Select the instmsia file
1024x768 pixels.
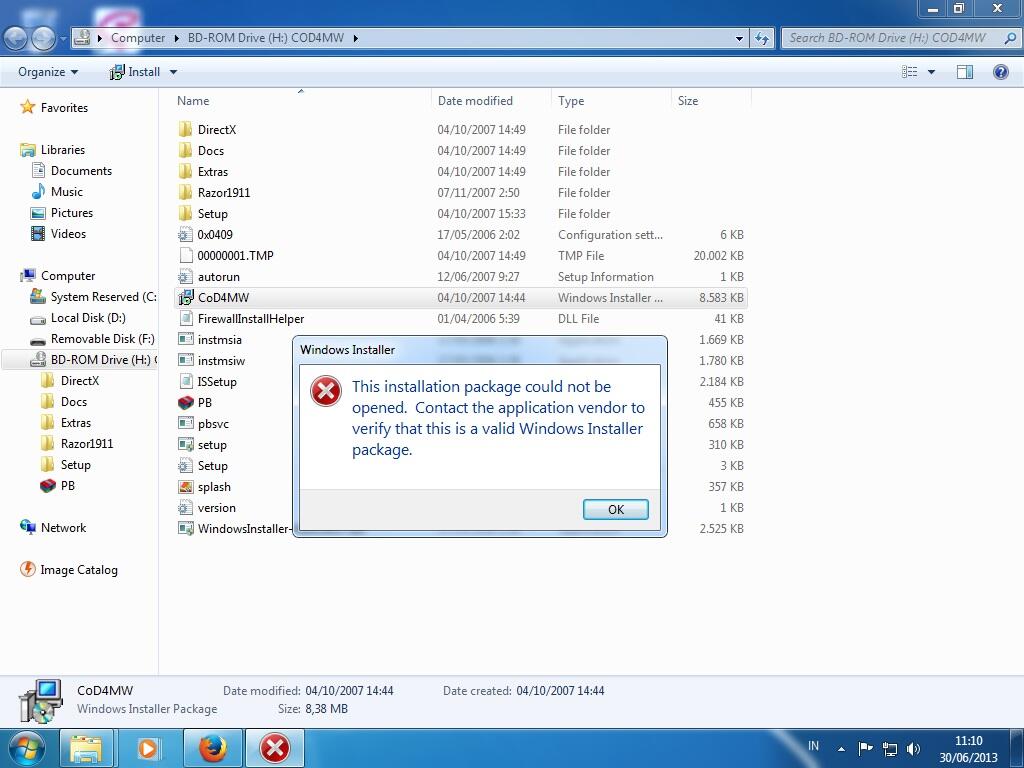[219, 340]
